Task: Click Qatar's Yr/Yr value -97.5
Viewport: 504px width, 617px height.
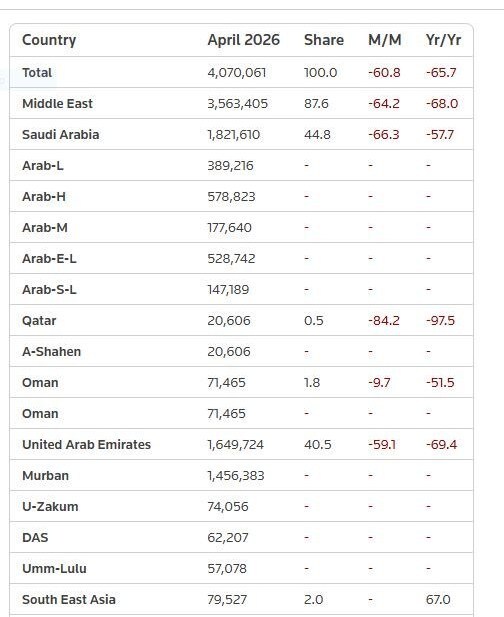Action: point(440,321)
